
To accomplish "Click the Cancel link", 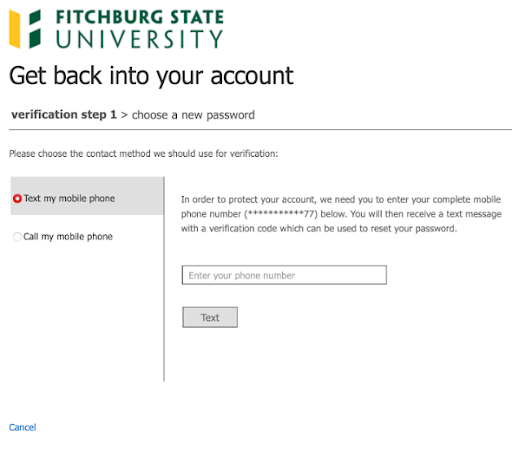I will 22,427.
